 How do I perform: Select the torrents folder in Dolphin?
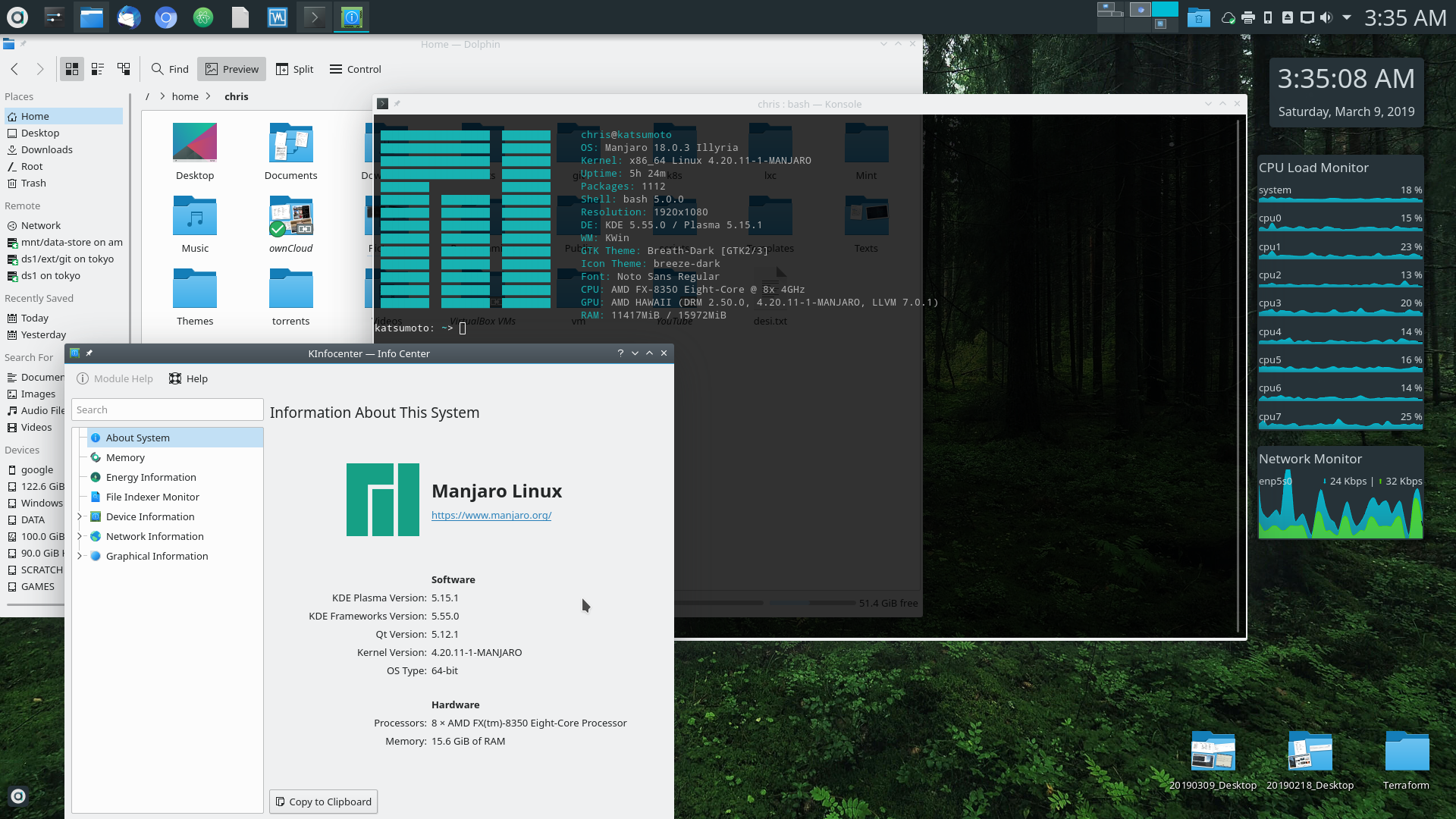pos(291,297)
